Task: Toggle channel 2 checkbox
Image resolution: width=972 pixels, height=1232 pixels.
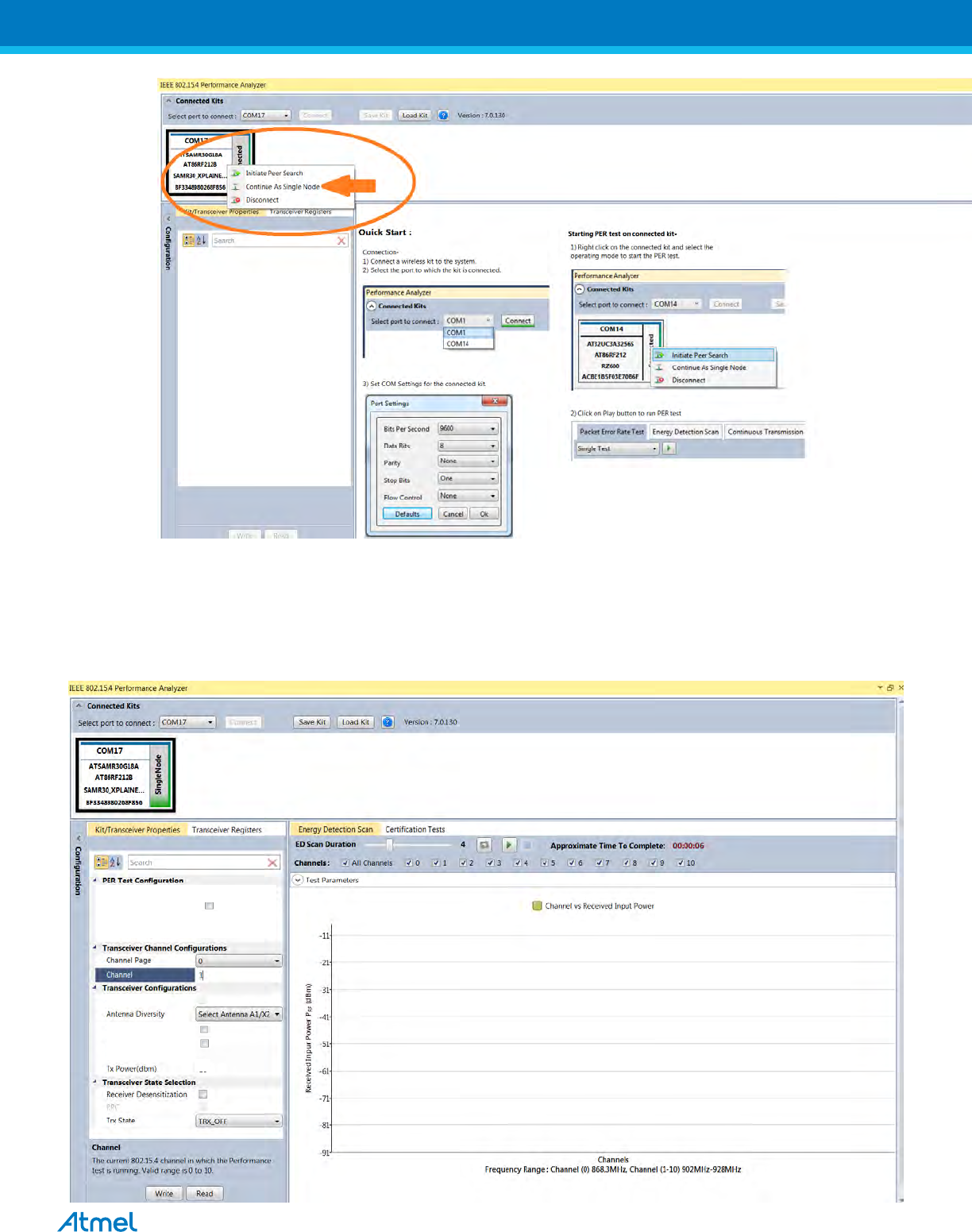Action: 463,863
